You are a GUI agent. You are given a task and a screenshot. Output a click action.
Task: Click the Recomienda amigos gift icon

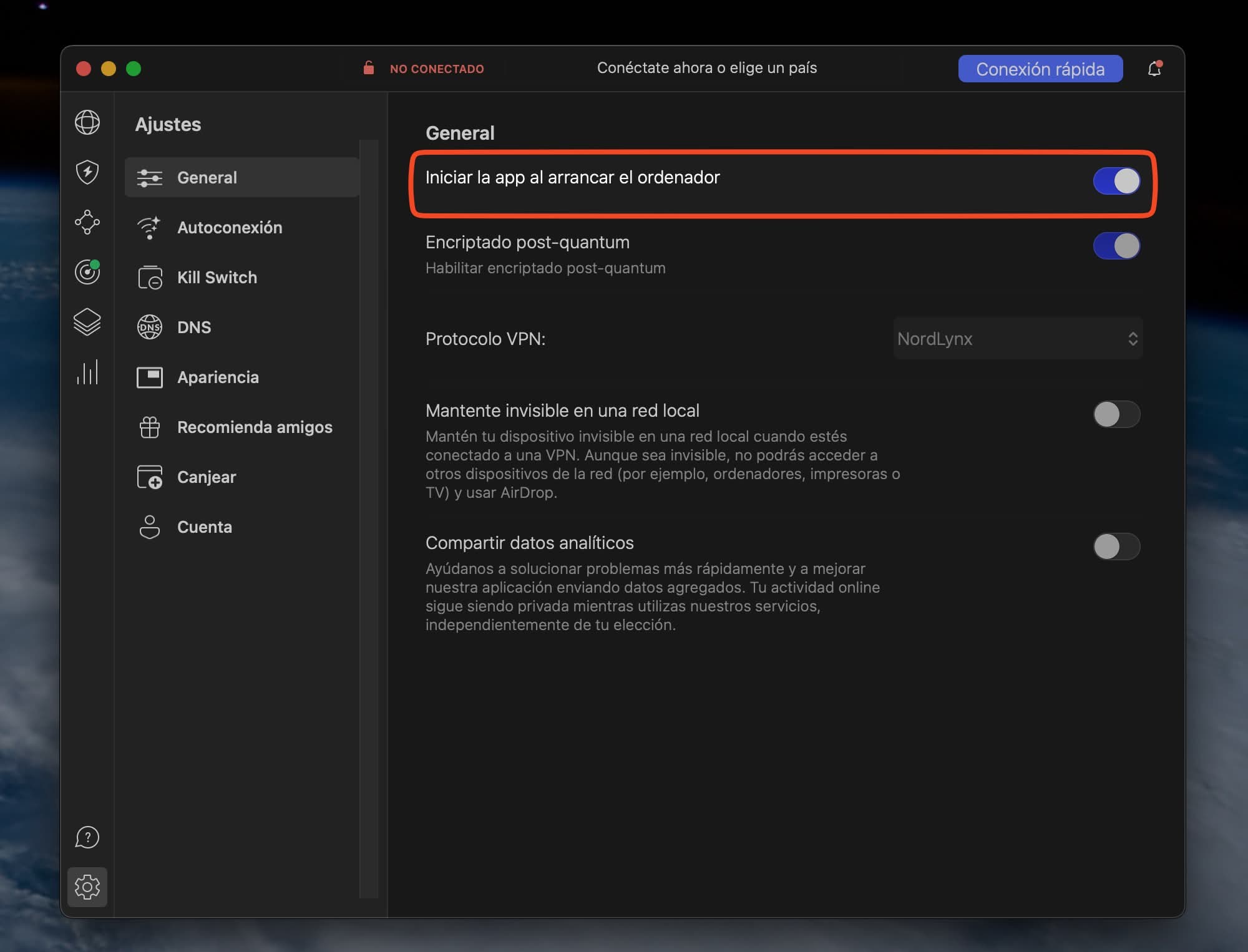tap(150, 427)
